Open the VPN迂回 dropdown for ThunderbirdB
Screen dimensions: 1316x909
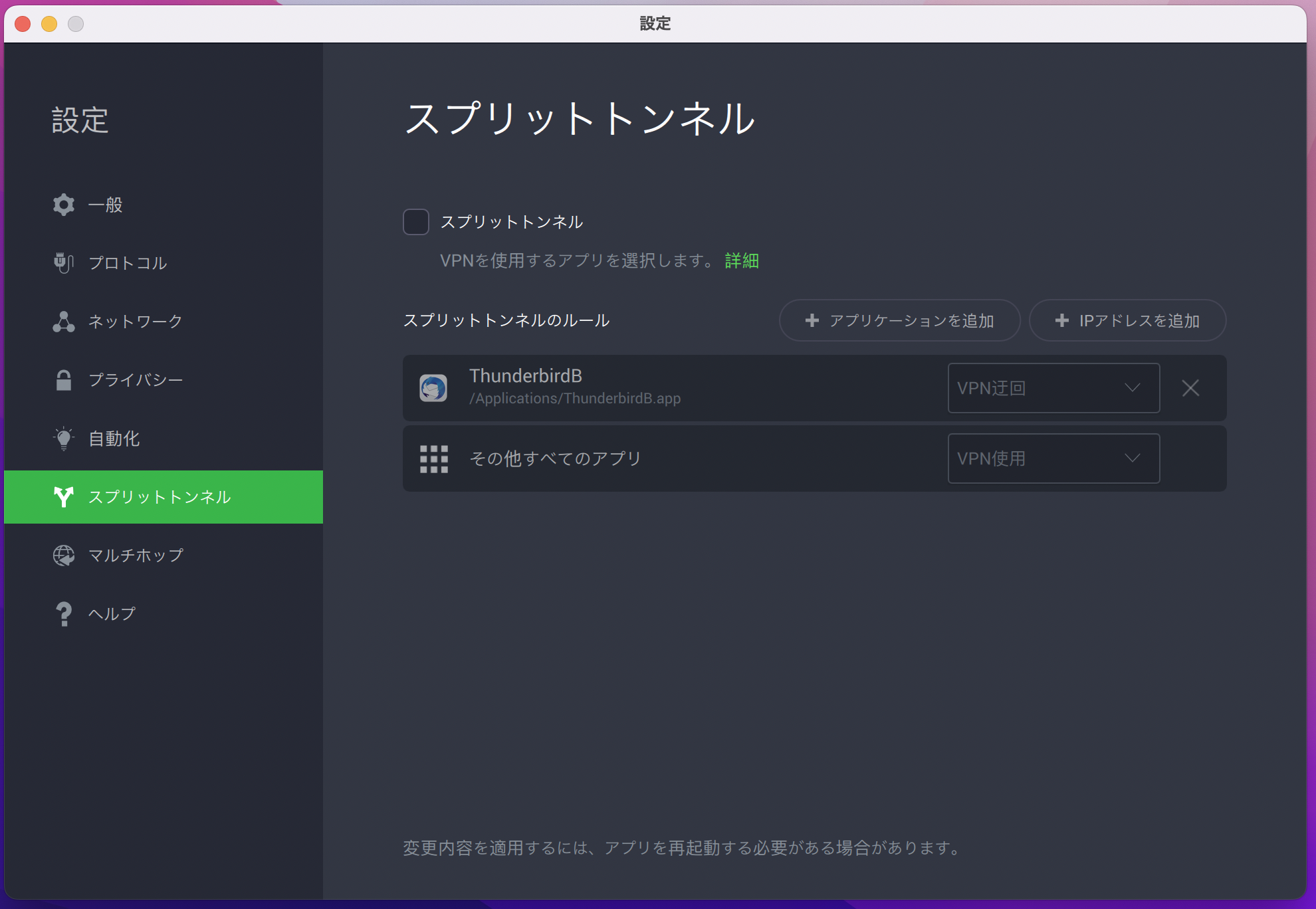pyautogui.click(x=1053, y=388)
